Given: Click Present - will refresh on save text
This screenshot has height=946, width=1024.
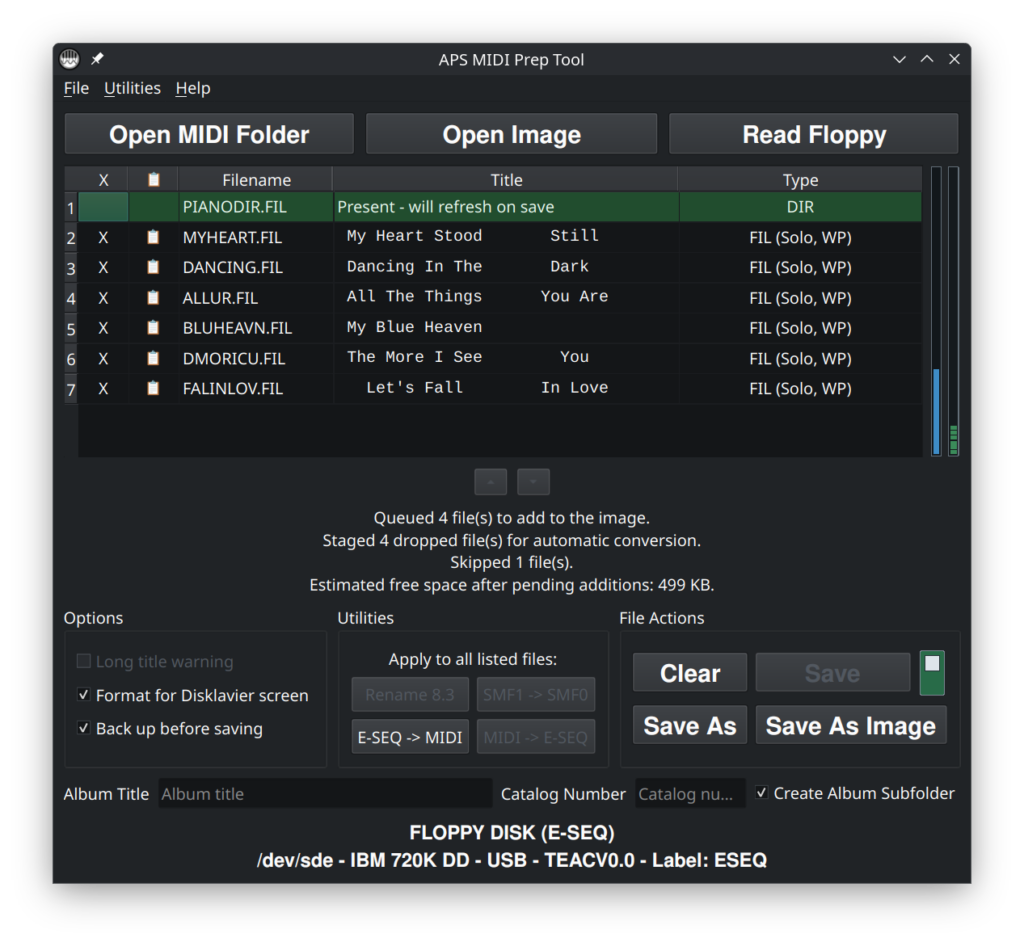Looking at the screenshot, I should (445, 207).
